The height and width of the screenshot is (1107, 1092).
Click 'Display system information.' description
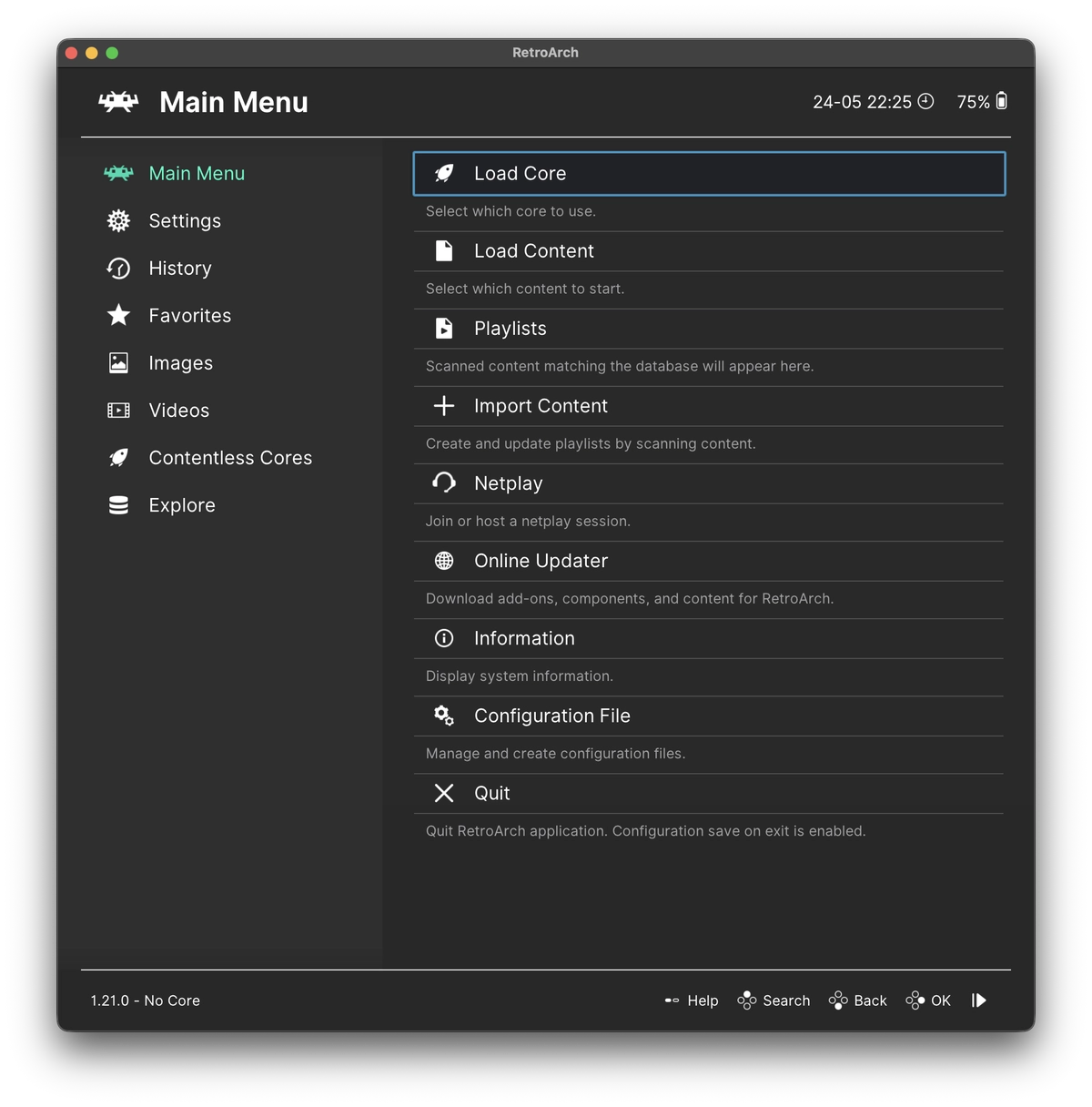pyautogui.click(x=520, y=675)
